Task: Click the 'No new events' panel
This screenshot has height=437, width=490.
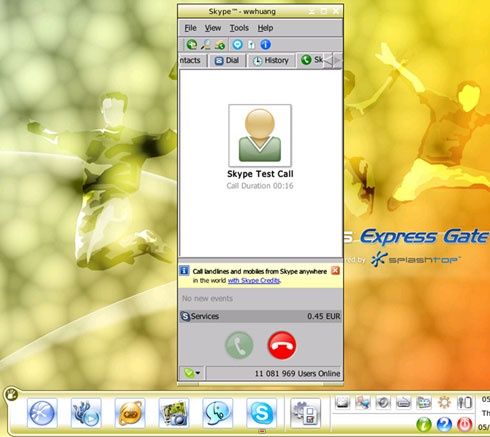Action: [260, 299]
